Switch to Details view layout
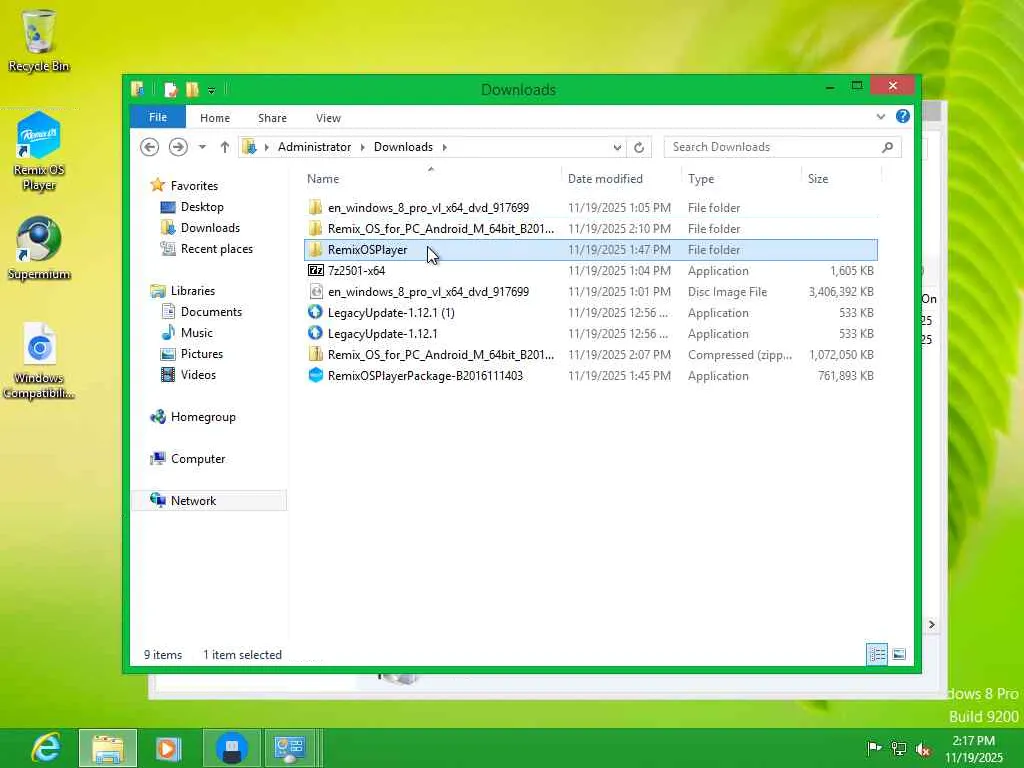This screenshot has width=1024, height=768. tap(877, 654)
